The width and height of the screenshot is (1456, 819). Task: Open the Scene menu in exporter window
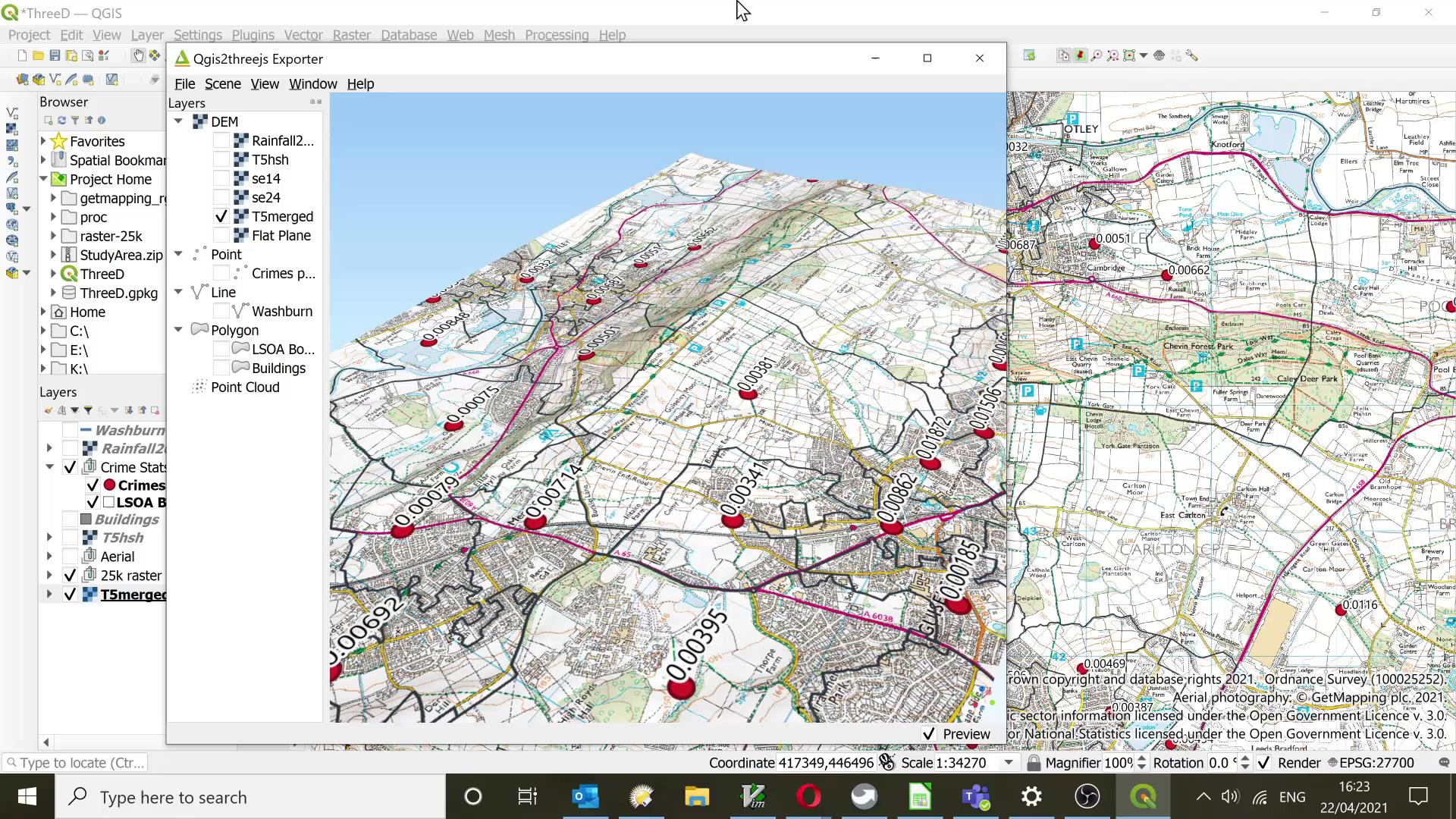point(222,83)
